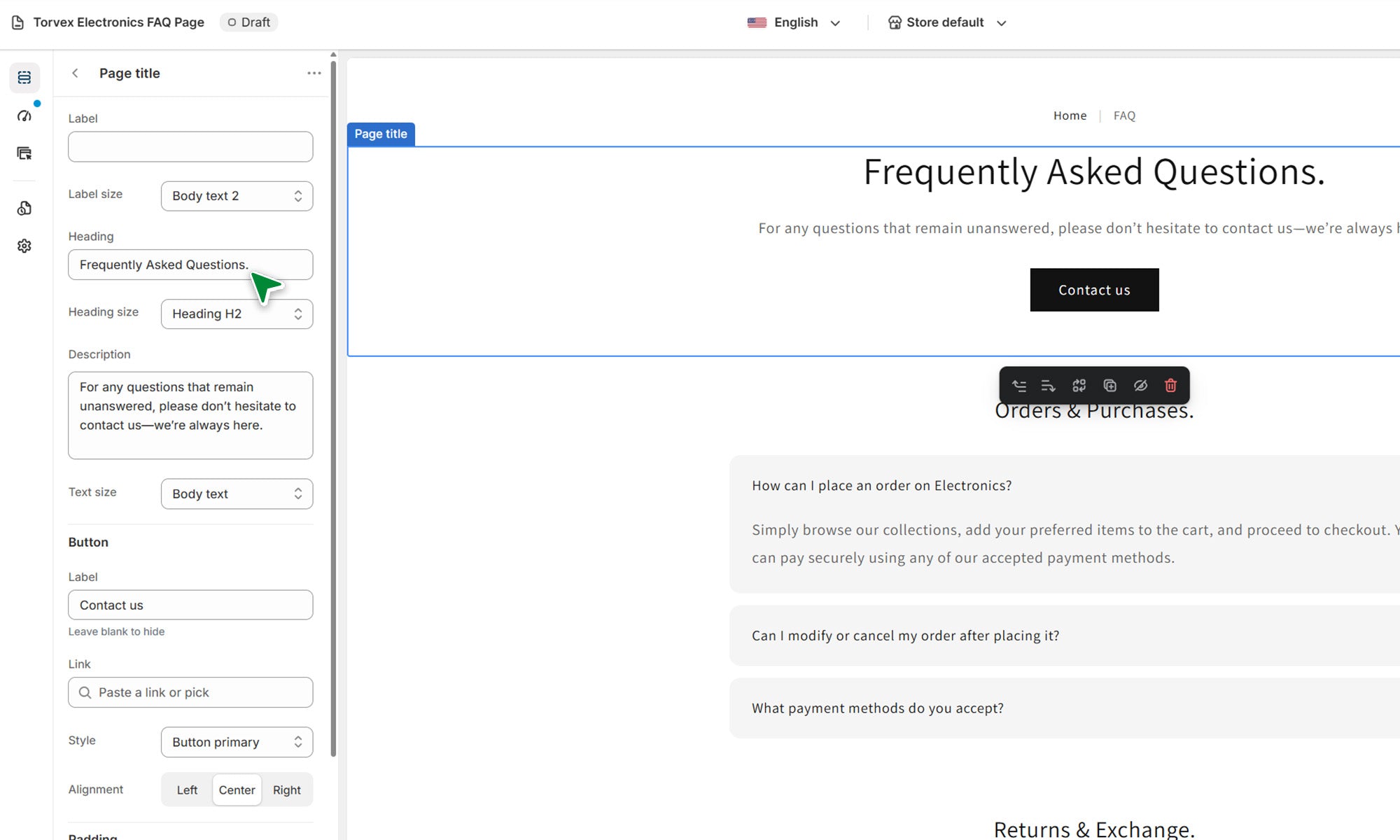The width and height of the screenshot is (1400, 840).
Task: Click the move section down icon
Action: 1048,386
